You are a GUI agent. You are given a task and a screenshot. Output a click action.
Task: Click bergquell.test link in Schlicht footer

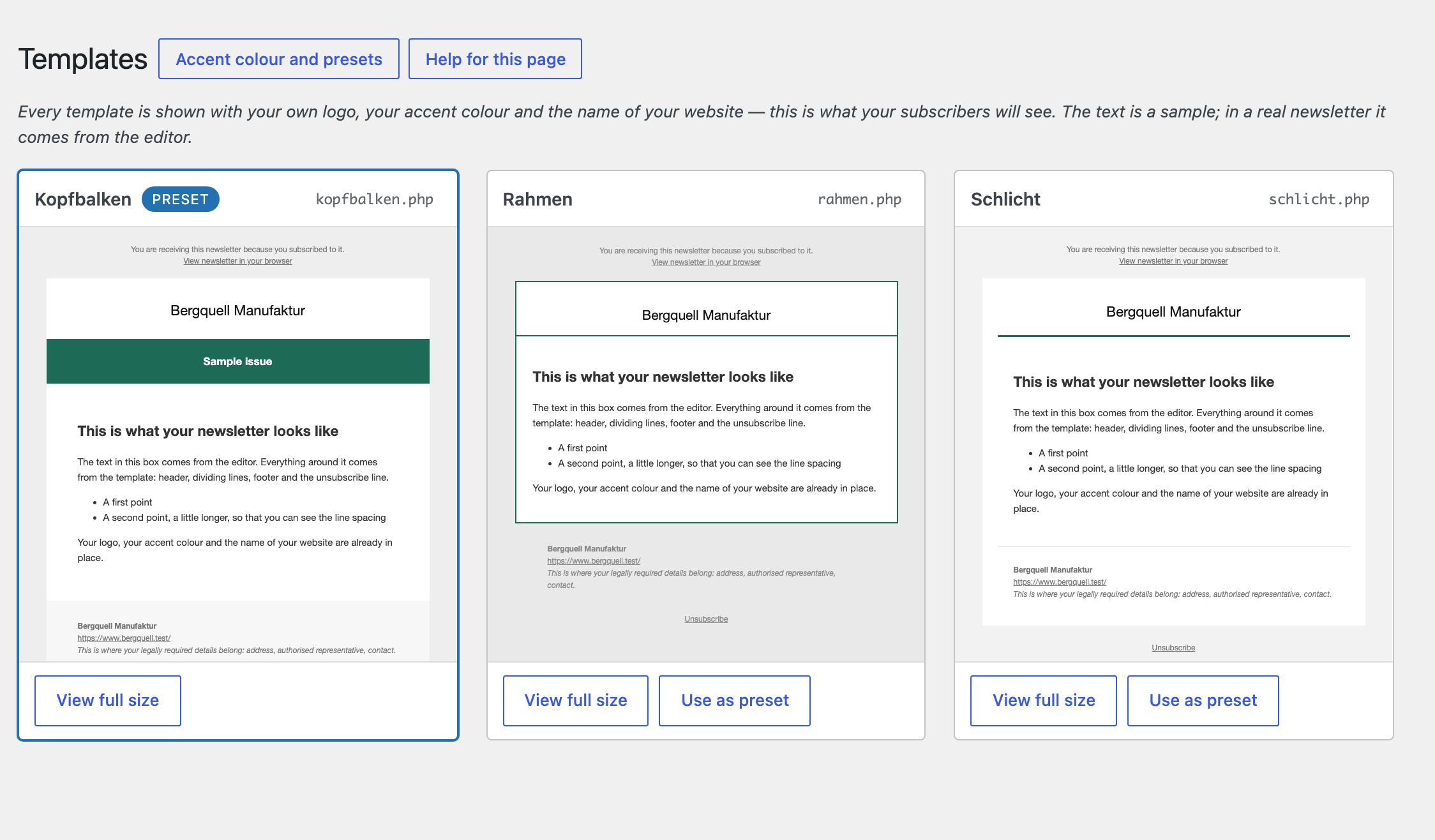pos(1060,582)
